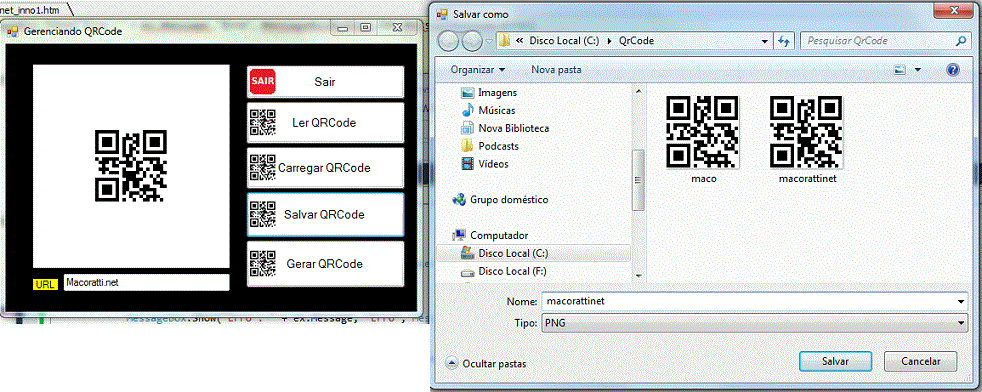Screen dimensions: 982x392
Task: Click the red SAIR exit icon
Action: [262, 81]
